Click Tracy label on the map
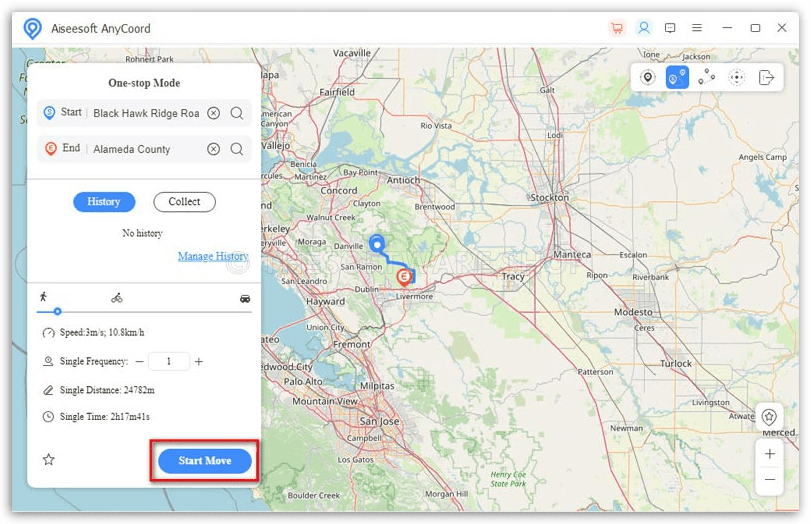 [513, 276]
